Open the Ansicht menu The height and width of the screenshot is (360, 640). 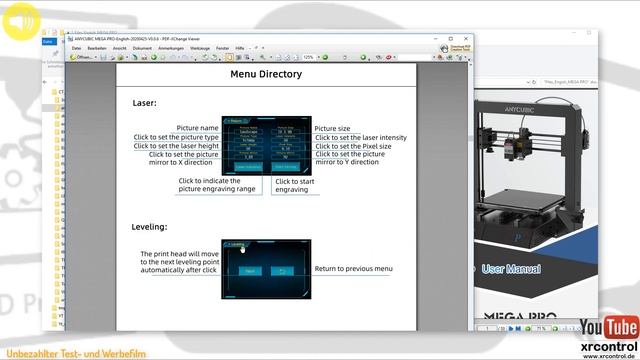pyautogui.click(x=120, y=48)
